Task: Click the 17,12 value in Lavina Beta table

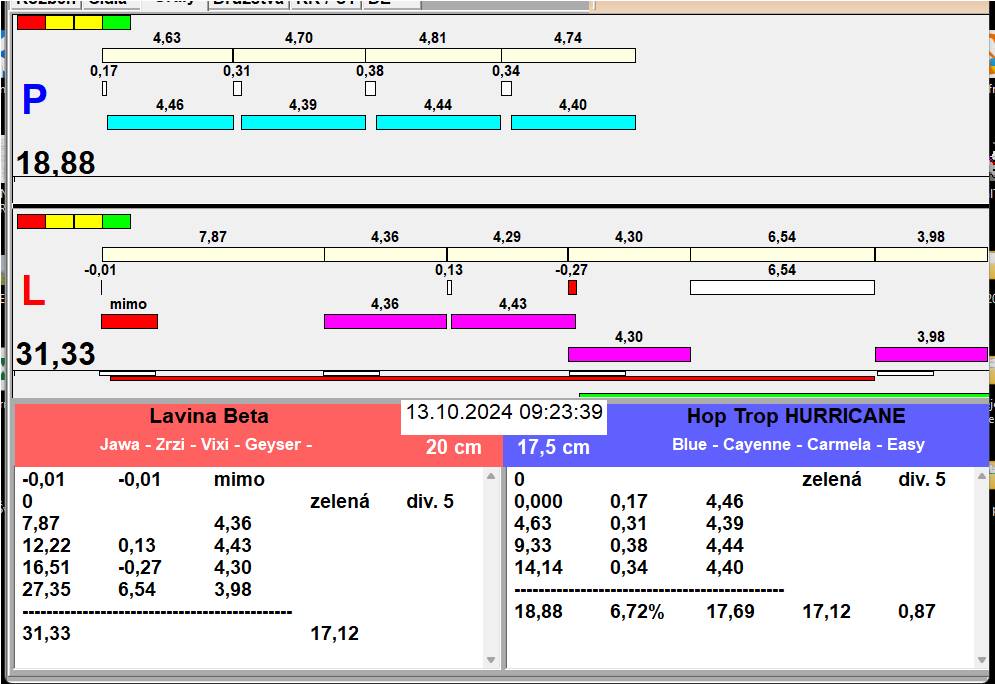Action: click(334, 633)
